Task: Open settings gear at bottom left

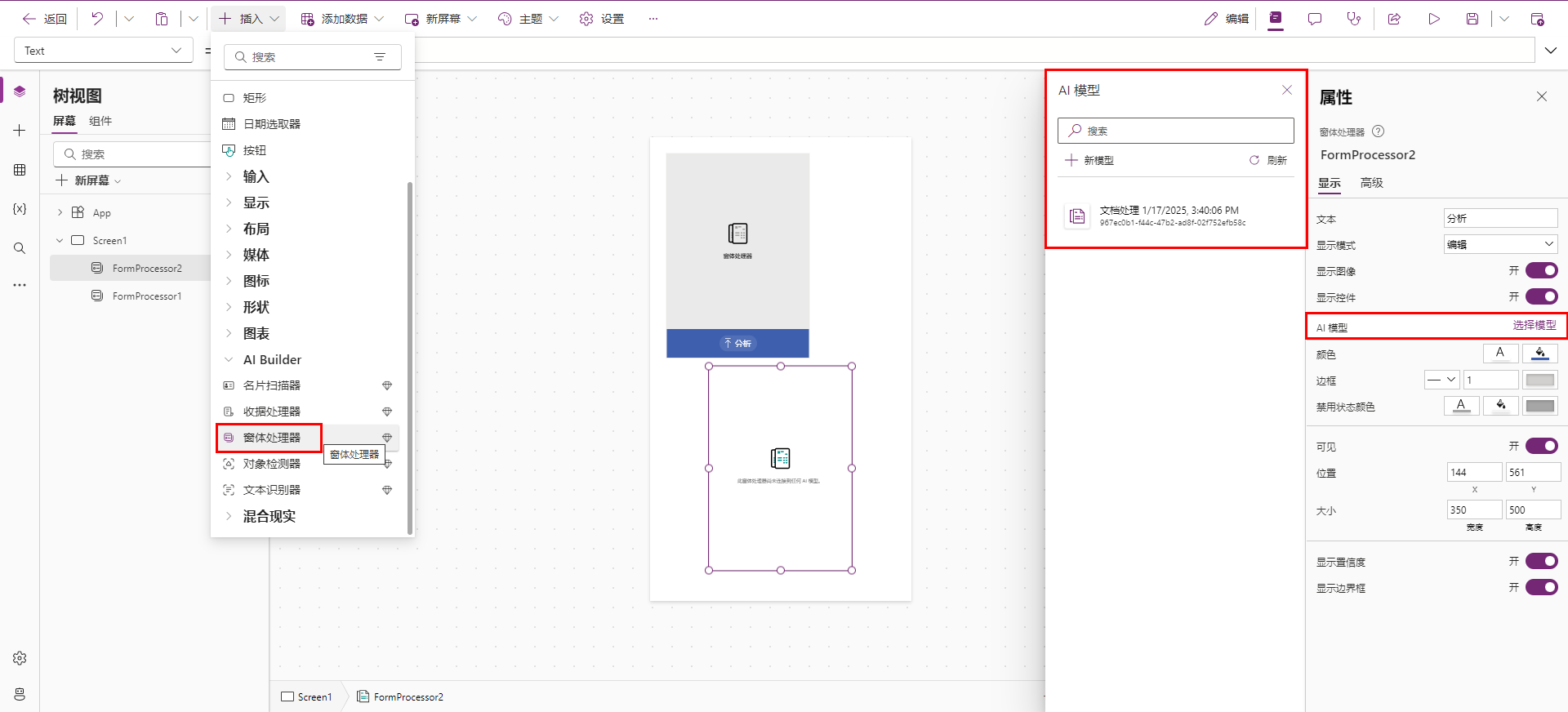Action: 20,658
